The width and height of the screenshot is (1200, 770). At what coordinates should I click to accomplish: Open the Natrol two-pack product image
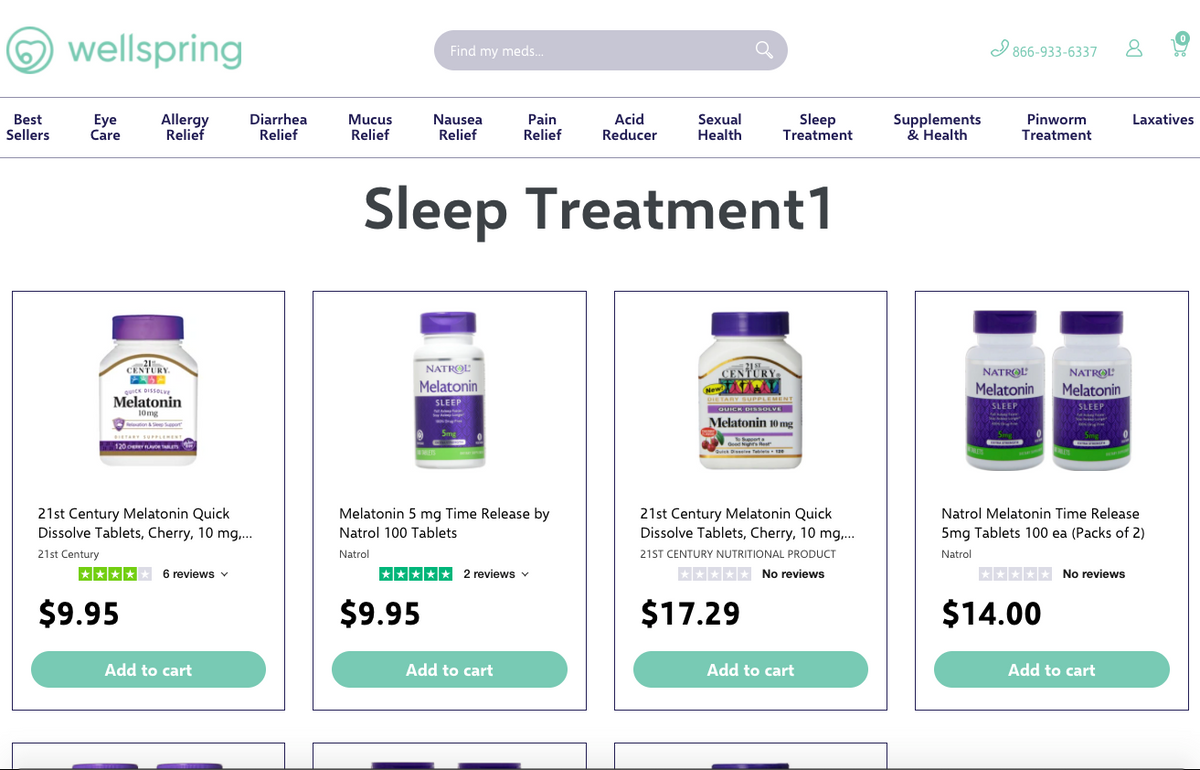tap(1051, 390)
